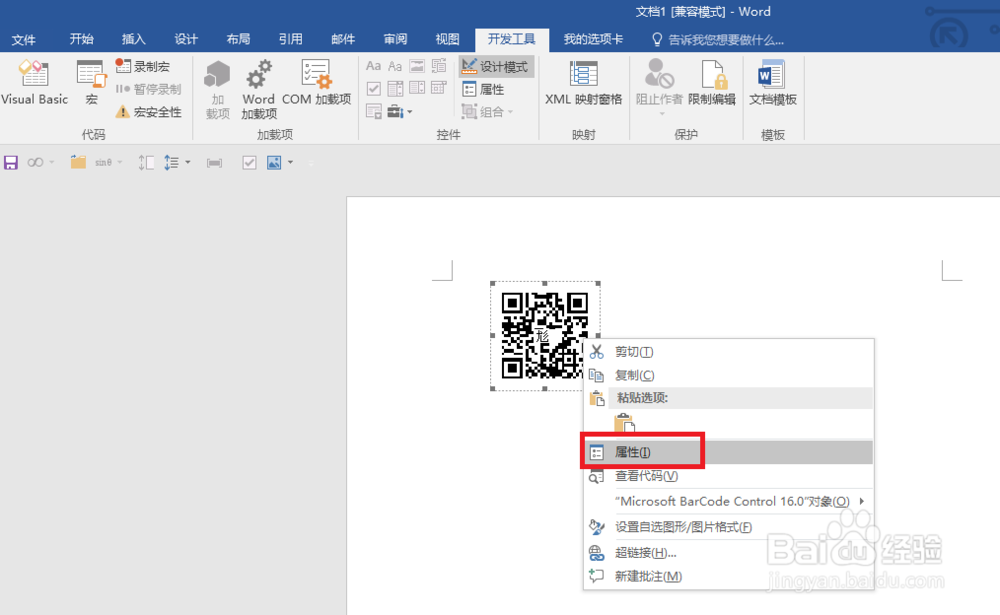Expand the sinθ equation dropdown

(x=119, y=163)
